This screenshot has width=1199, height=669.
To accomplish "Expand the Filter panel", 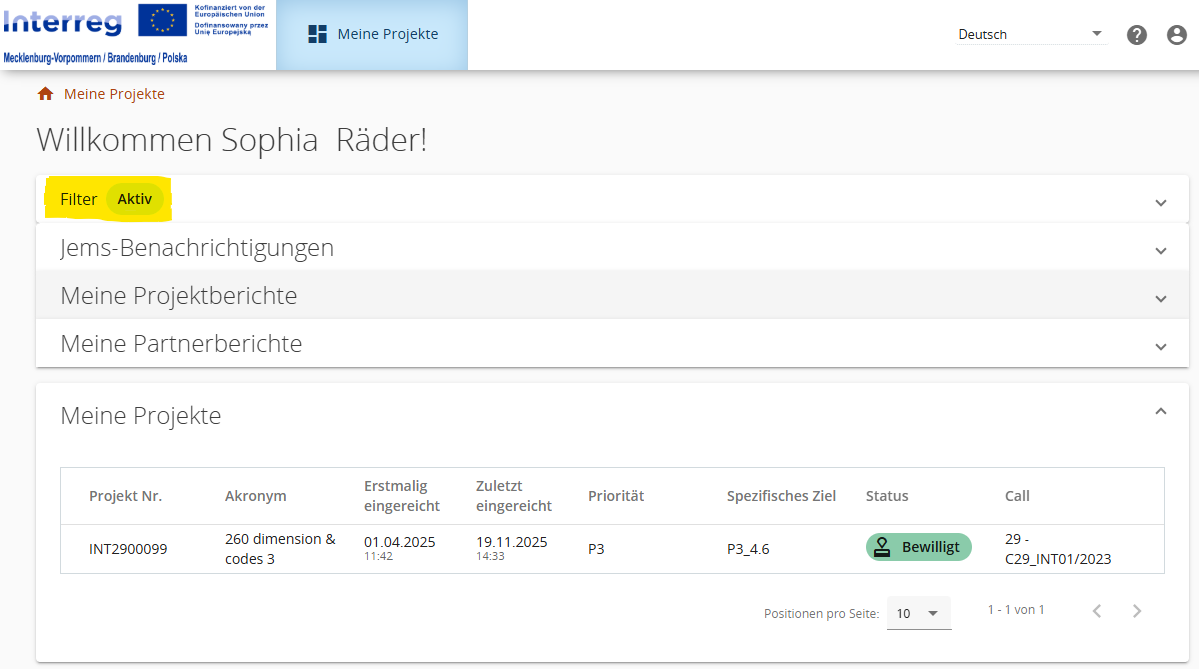I will click(x=1160, y=202).
